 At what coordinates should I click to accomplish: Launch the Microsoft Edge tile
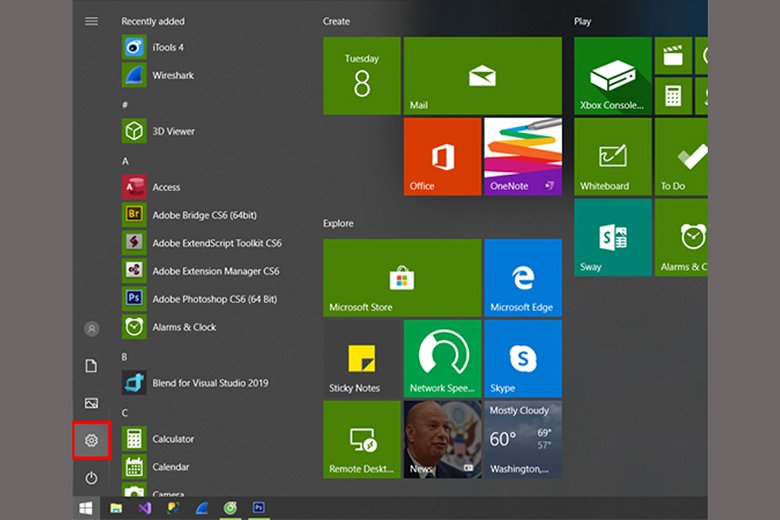coord(522,278)
